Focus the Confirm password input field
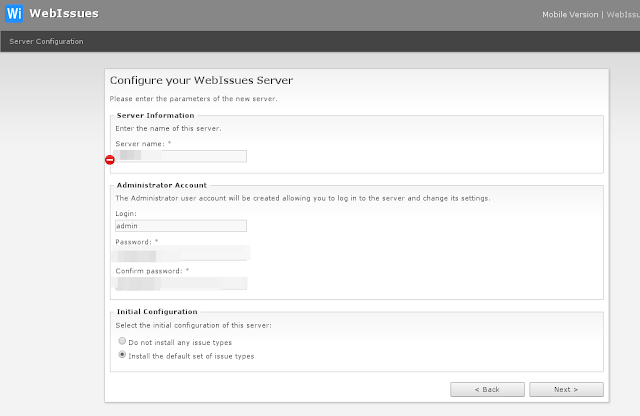 [181, 283]
